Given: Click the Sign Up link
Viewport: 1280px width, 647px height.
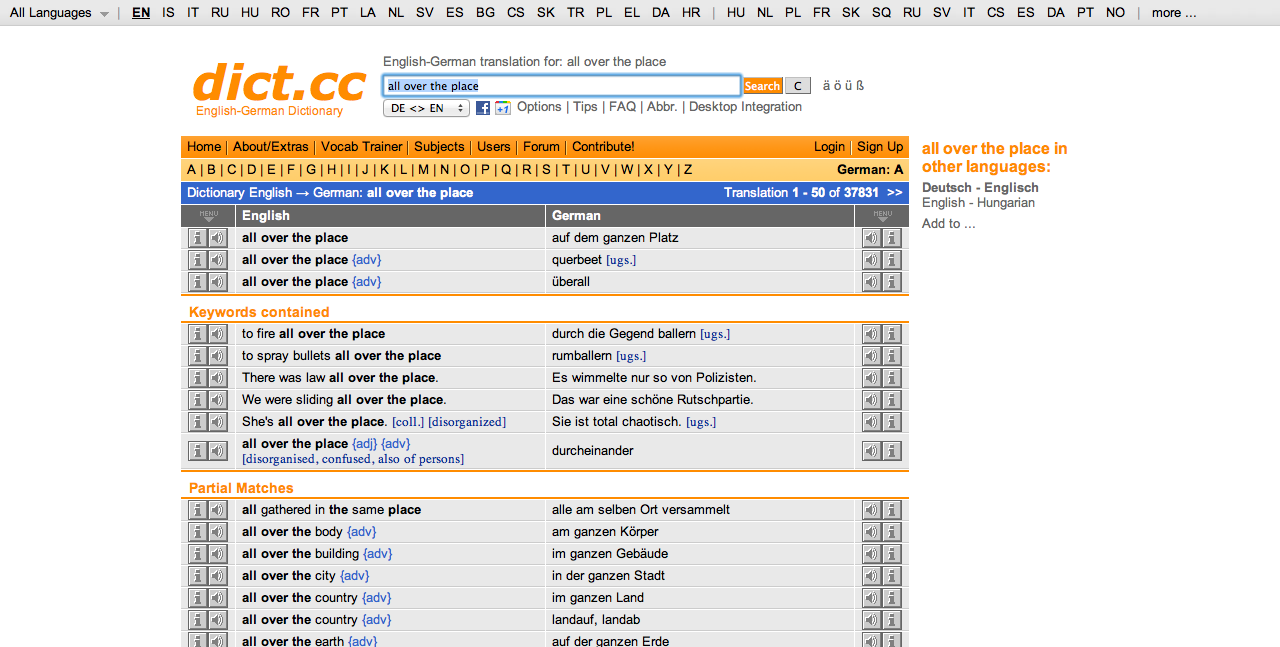Looking at the screenshot, I should pyautogui.click(x=880, y=147).
